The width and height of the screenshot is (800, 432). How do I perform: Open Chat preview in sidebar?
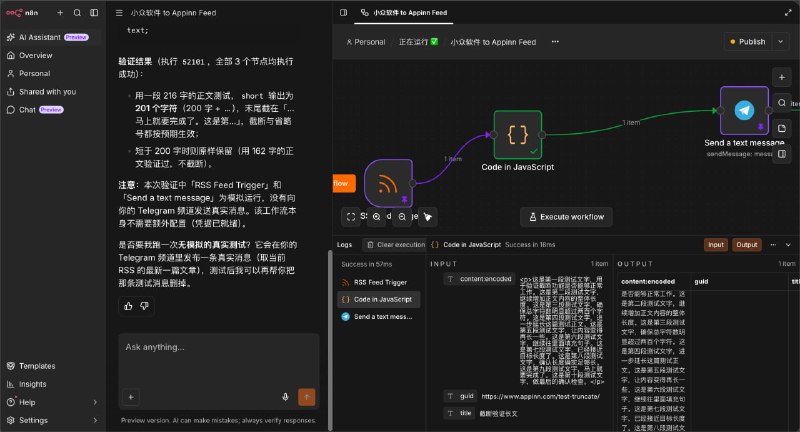[x=35, y=110]
